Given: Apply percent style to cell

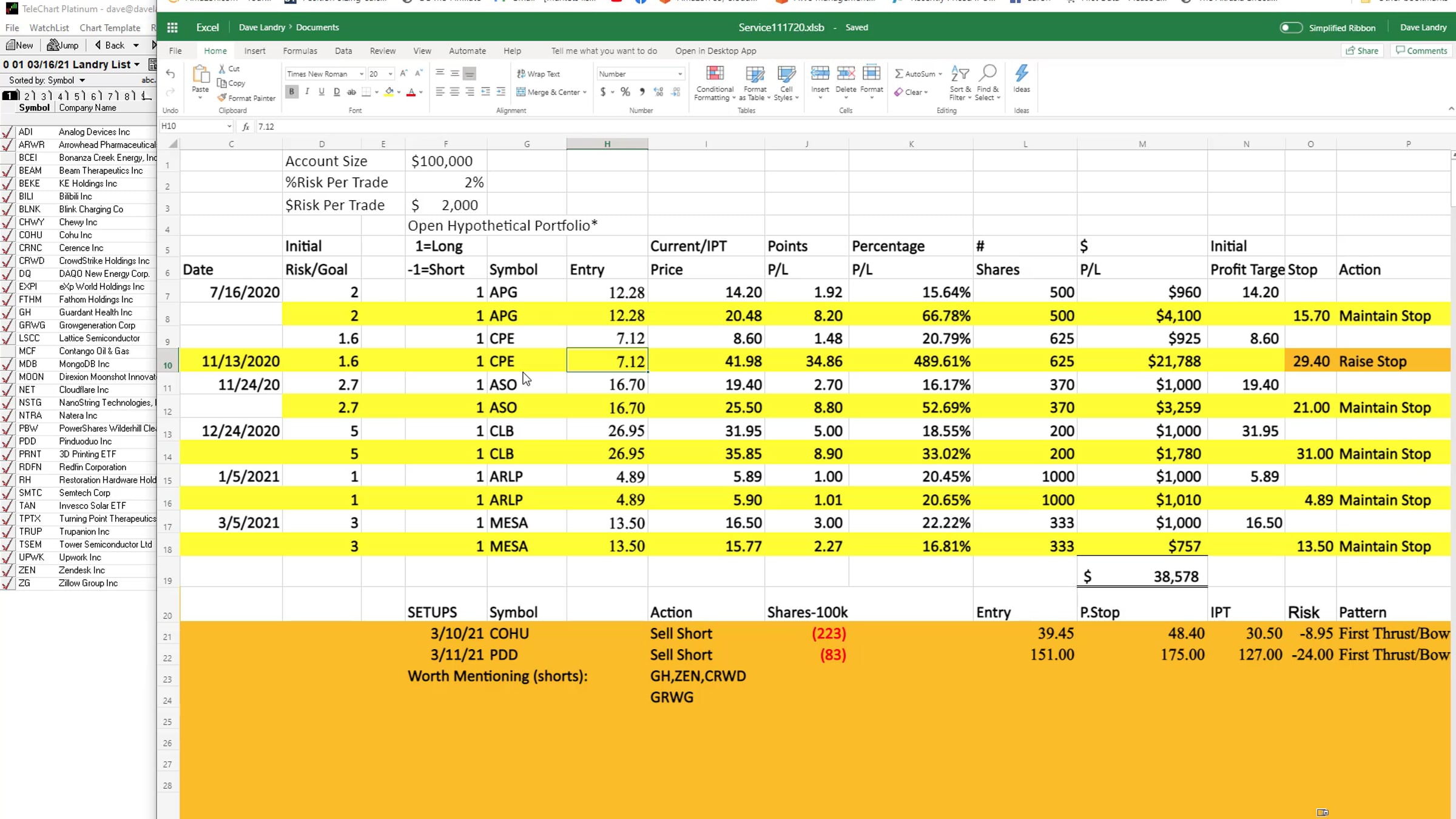Looking at the screenshot, I should (x=625, y=92).
